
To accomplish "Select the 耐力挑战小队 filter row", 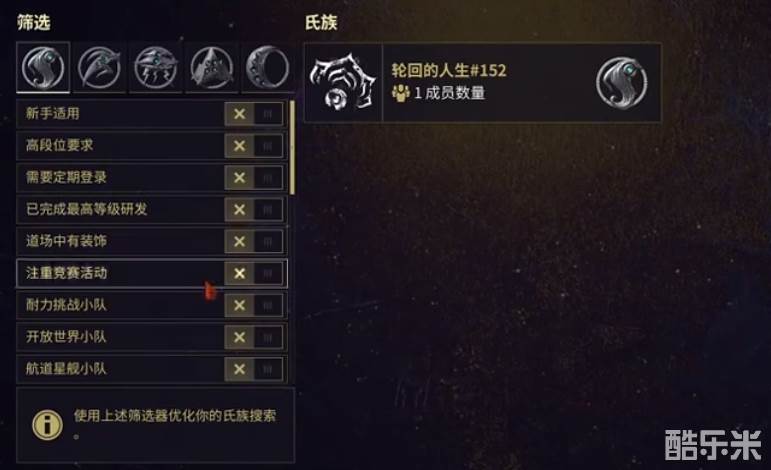I will pos(152,305).
